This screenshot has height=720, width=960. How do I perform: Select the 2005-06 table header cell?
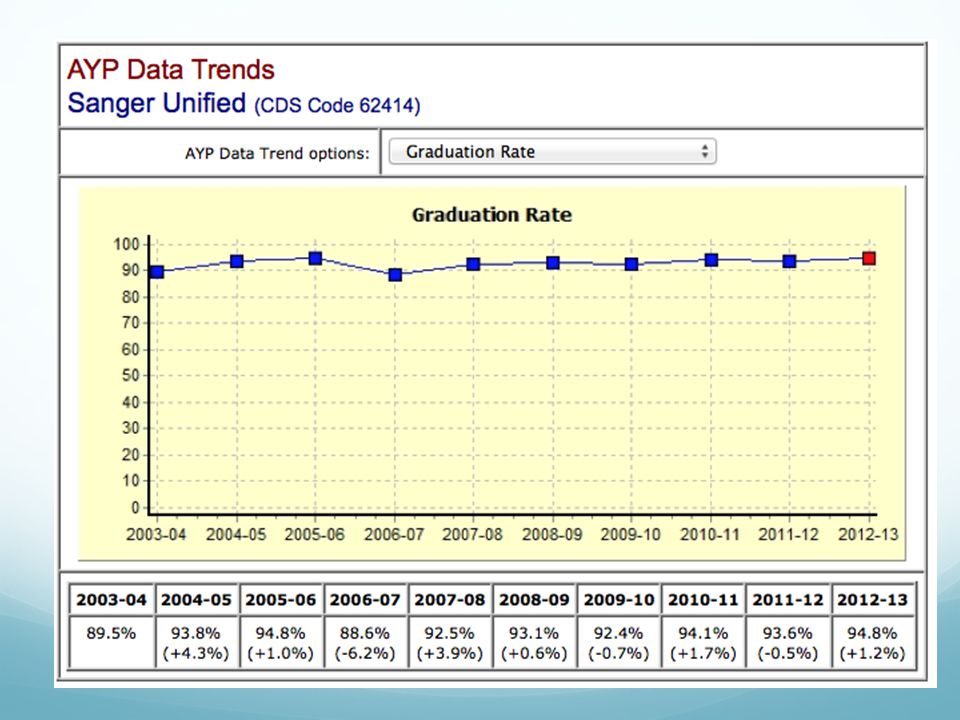pos(280,599)
